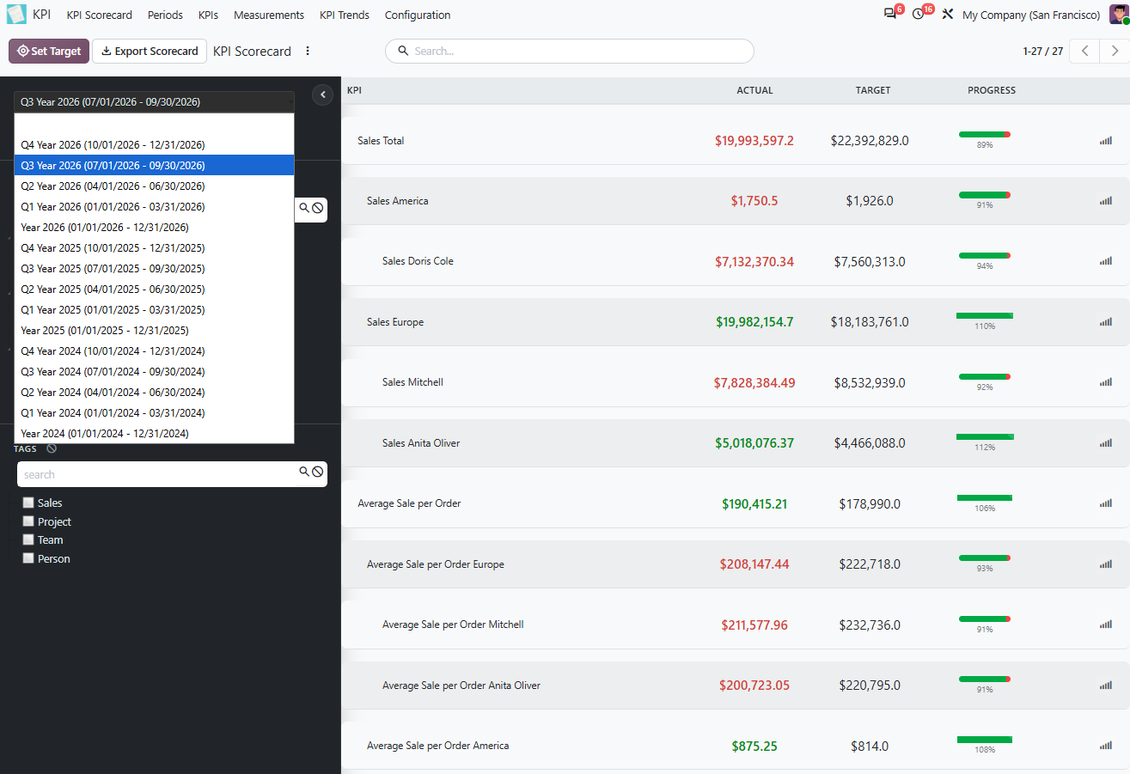Click the actual value $19,993,597.2
1130x774 pixels.
[x=755, y=141]
